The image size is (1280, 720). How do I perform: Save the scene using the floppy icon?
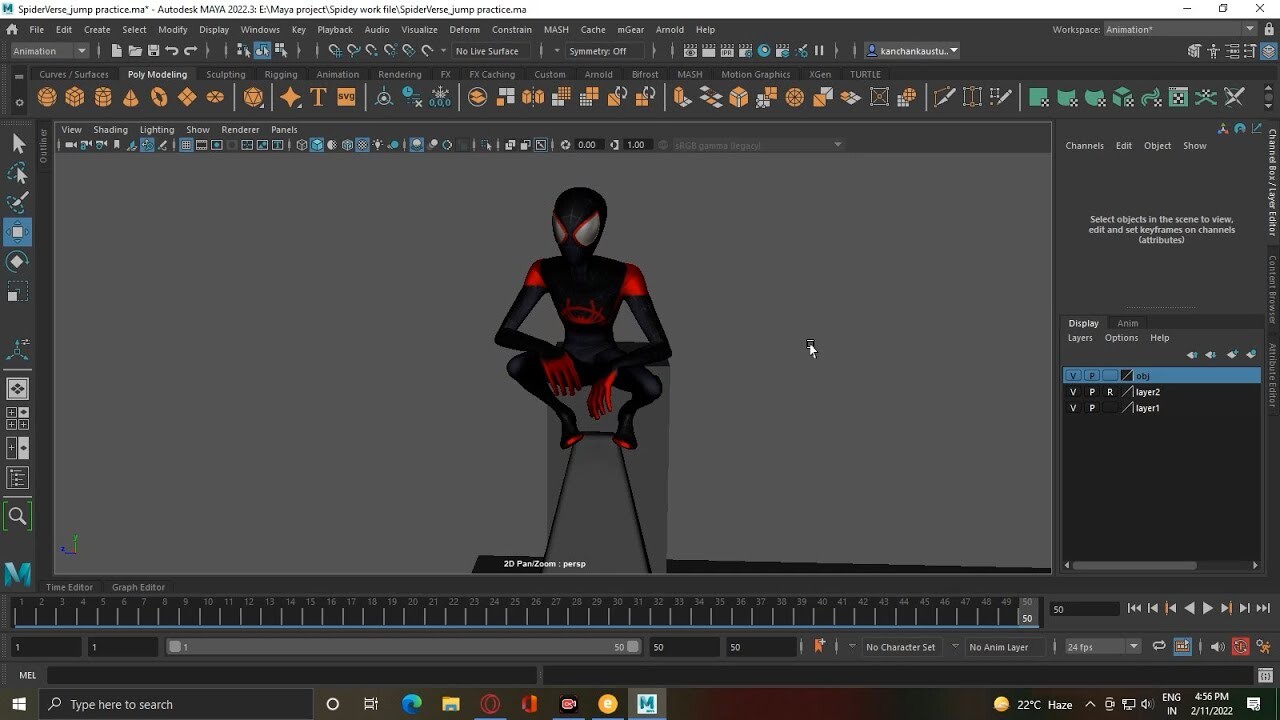click(153, 51)
